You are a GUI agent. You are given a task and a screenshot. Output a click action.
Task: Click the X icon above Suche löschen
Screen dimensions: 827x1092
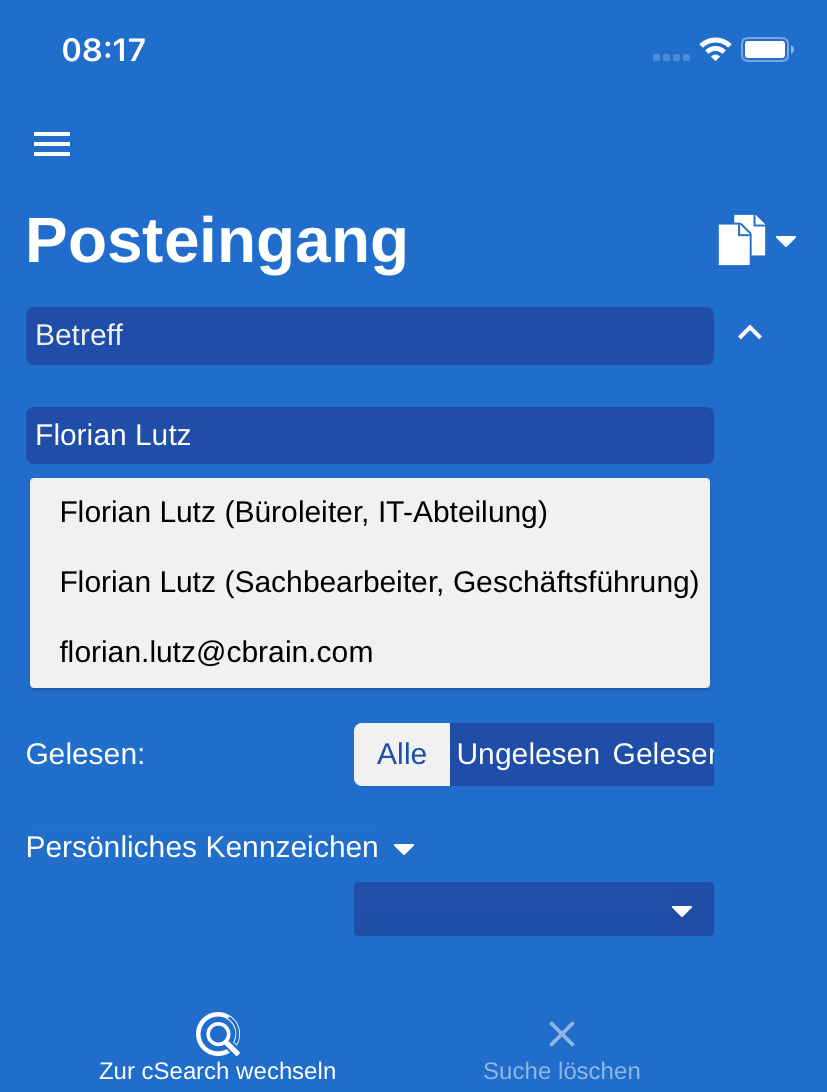tap(562, 1034)
